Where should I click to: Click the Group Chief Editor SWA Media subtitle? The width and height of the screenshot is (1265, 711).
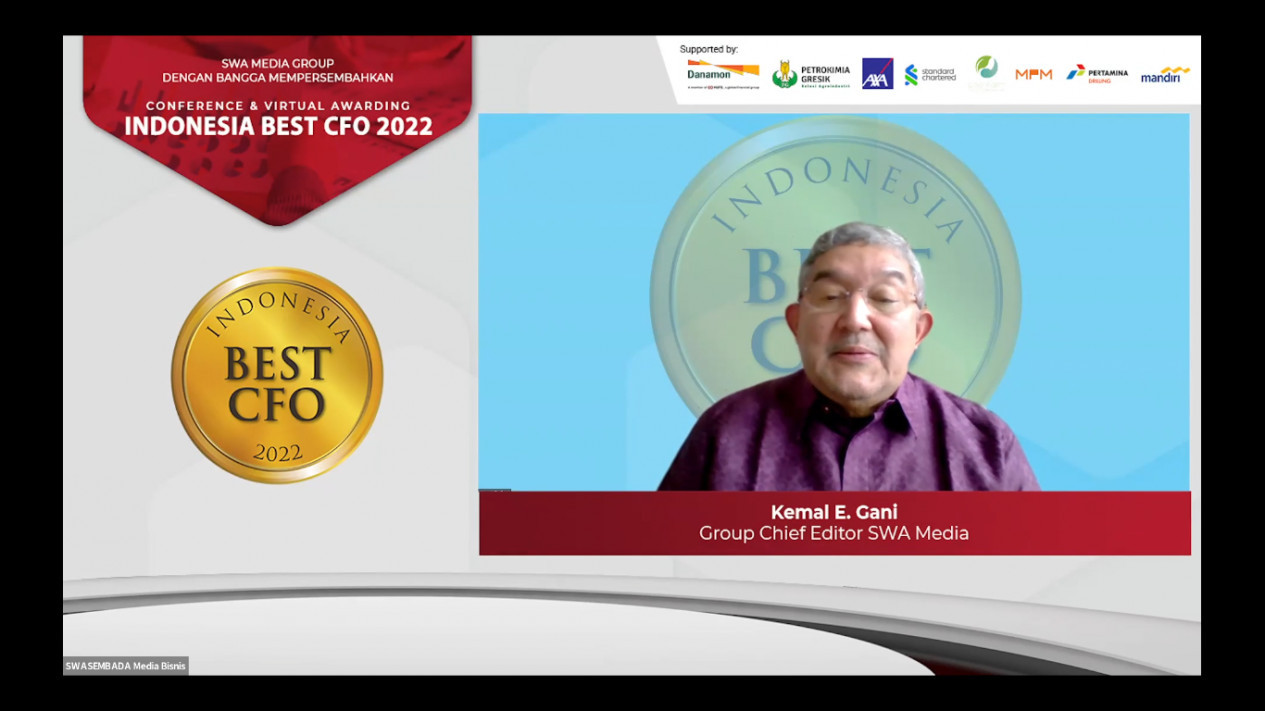click(x=834, y=534)
